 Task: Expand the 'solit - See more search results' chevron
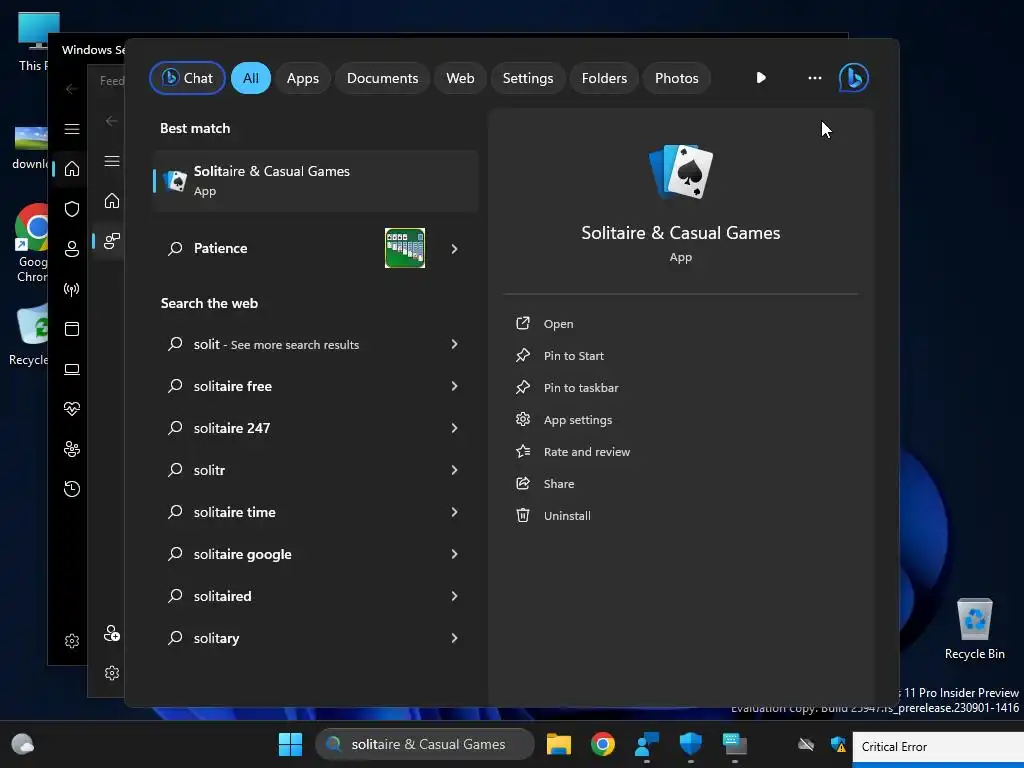pos(455,344)
